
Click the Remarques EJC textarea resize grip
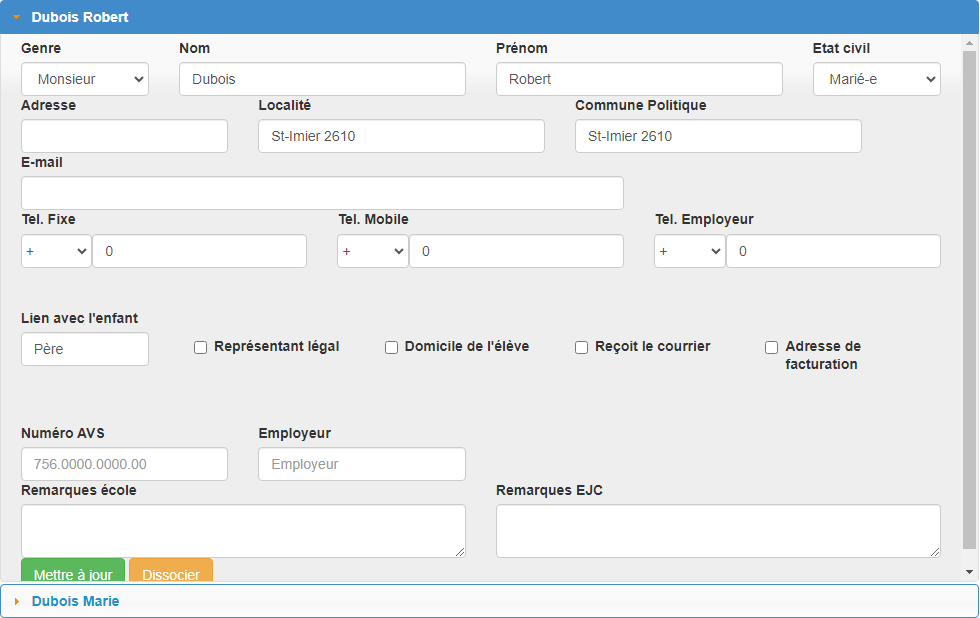point(934,551)
